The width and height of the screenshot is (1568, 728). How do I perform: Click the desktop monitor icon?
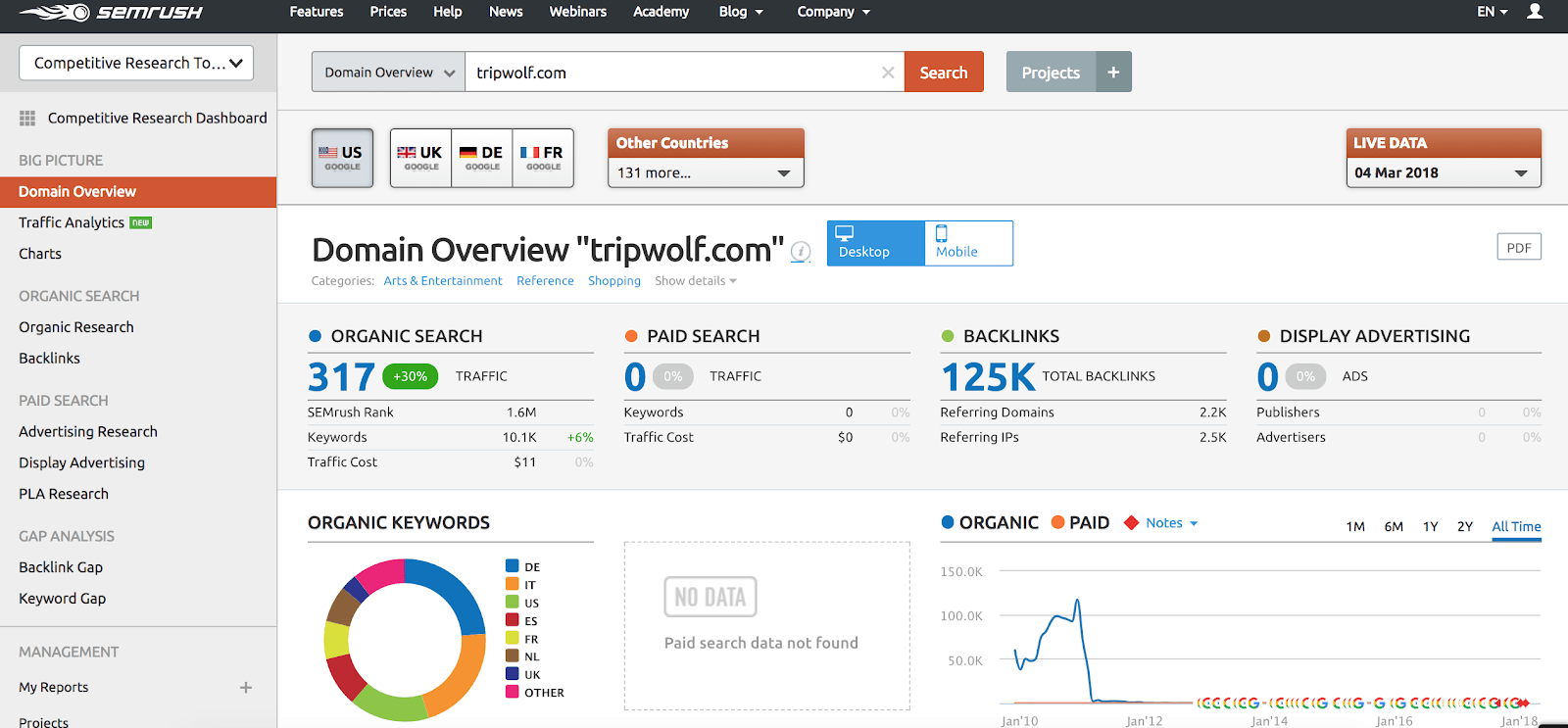(x=844, y=233)
